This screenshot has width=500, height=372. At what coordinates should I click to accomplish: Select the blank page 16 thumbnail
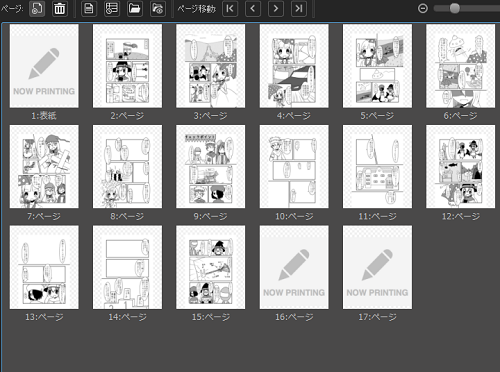click(294, 267)
